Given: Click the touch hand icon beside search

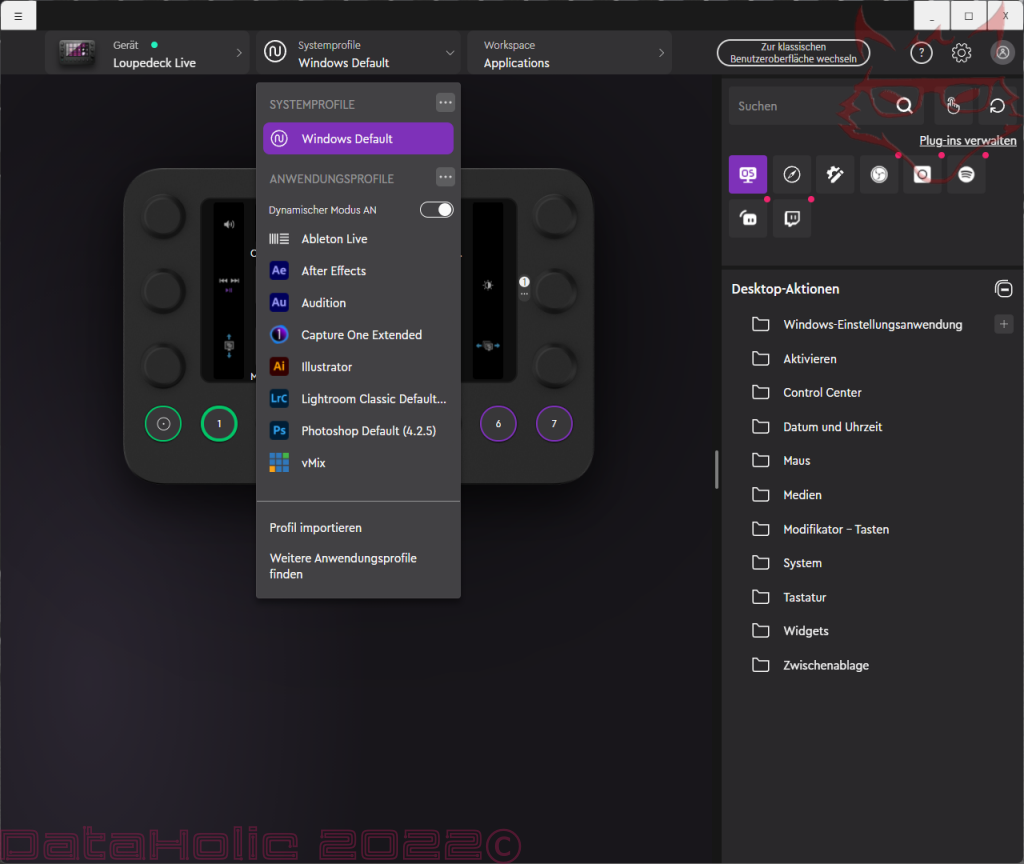Looking at the screenshot, I should pos(953,105).
